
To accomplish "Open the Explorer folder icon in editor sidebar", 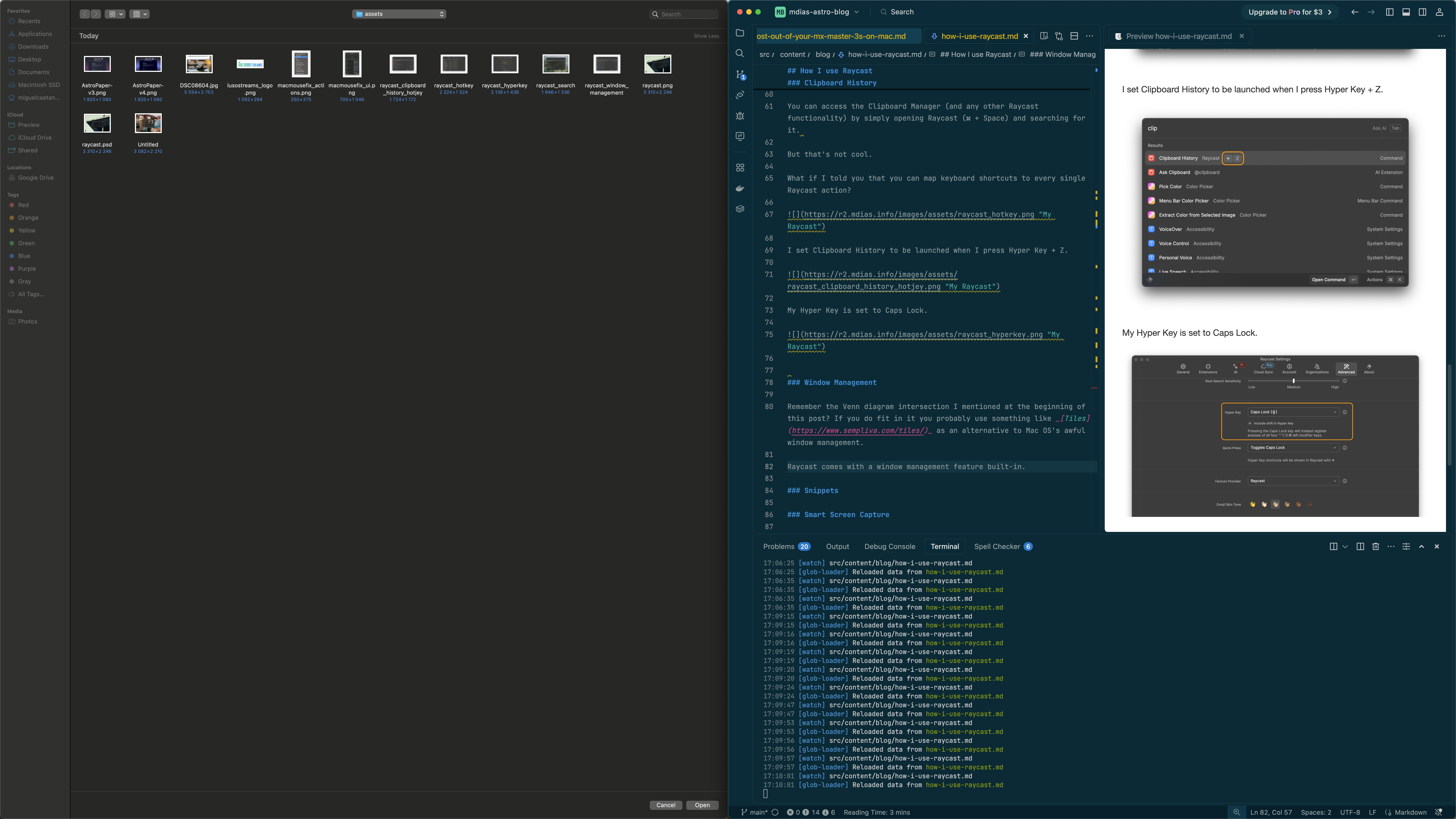I will point(740,33).
